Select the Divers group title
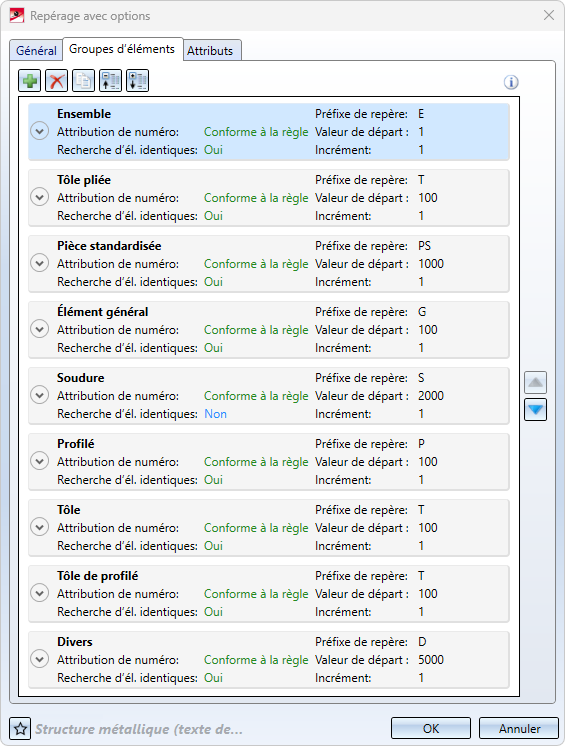The height and width of the screenshot is (746, 565). pyautogui.click(x=75, y=642)
